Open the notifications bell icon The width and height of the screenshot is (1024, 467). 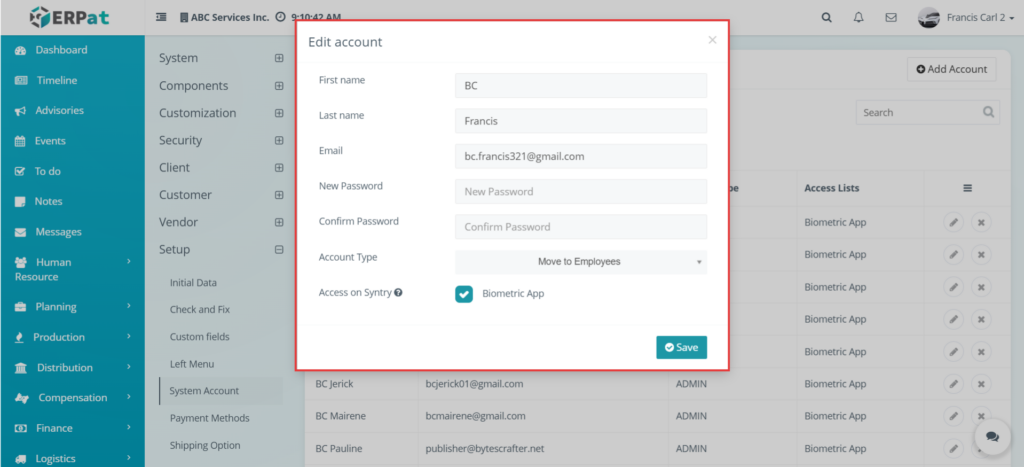point(859,18)
